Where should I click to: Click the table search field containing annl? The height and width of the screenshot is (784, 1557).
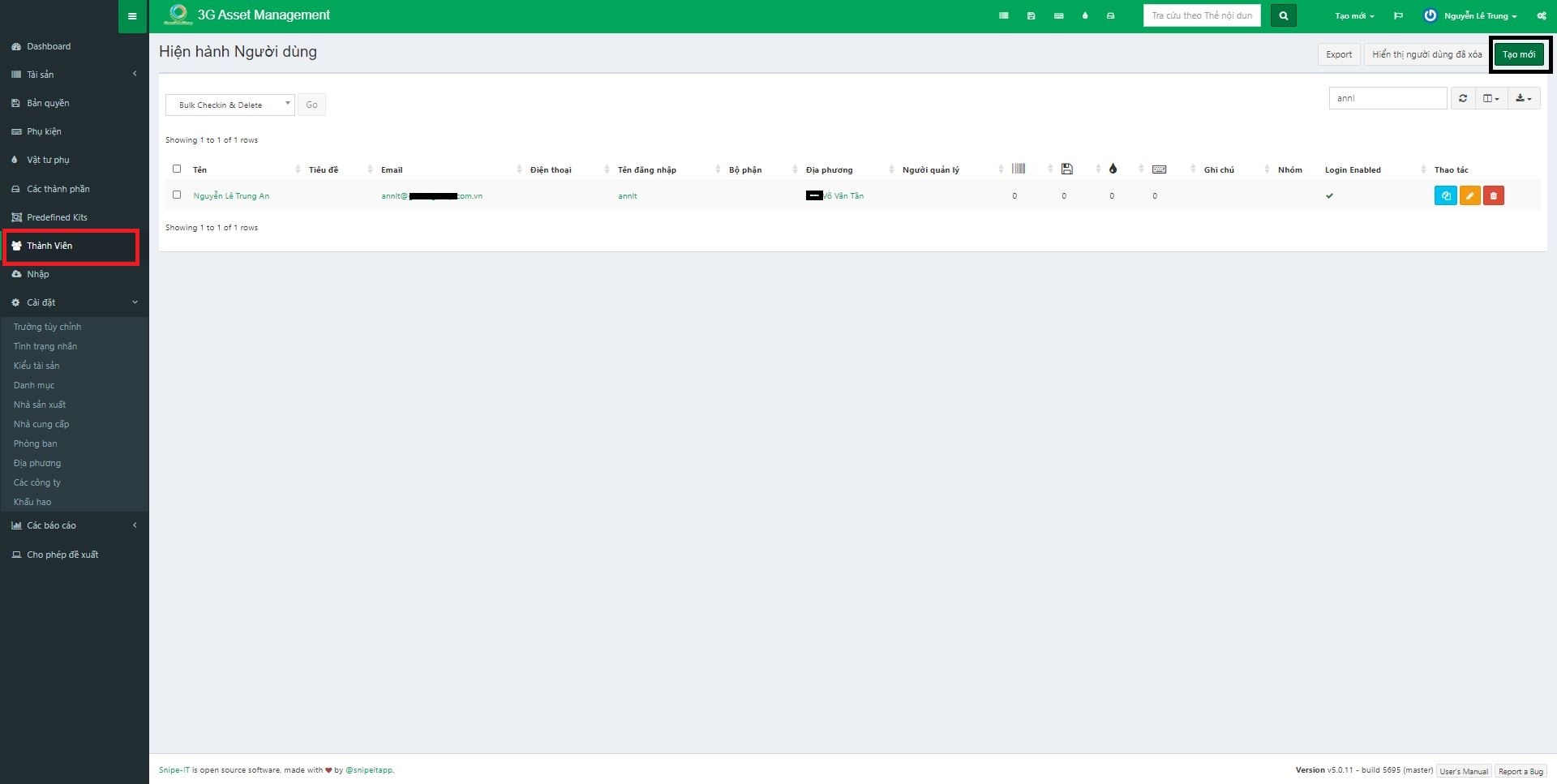(1387, 98)
